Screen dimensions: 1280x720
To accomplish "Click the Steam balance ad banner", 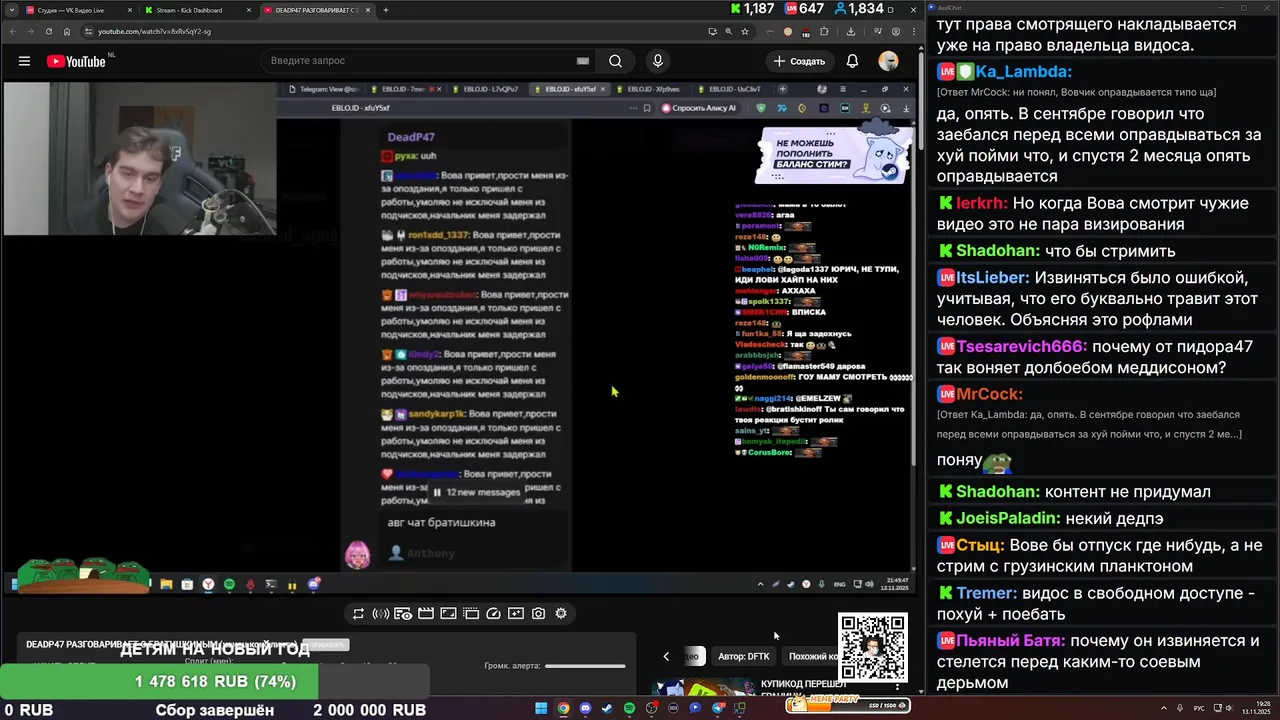I will tap(833, 153).
